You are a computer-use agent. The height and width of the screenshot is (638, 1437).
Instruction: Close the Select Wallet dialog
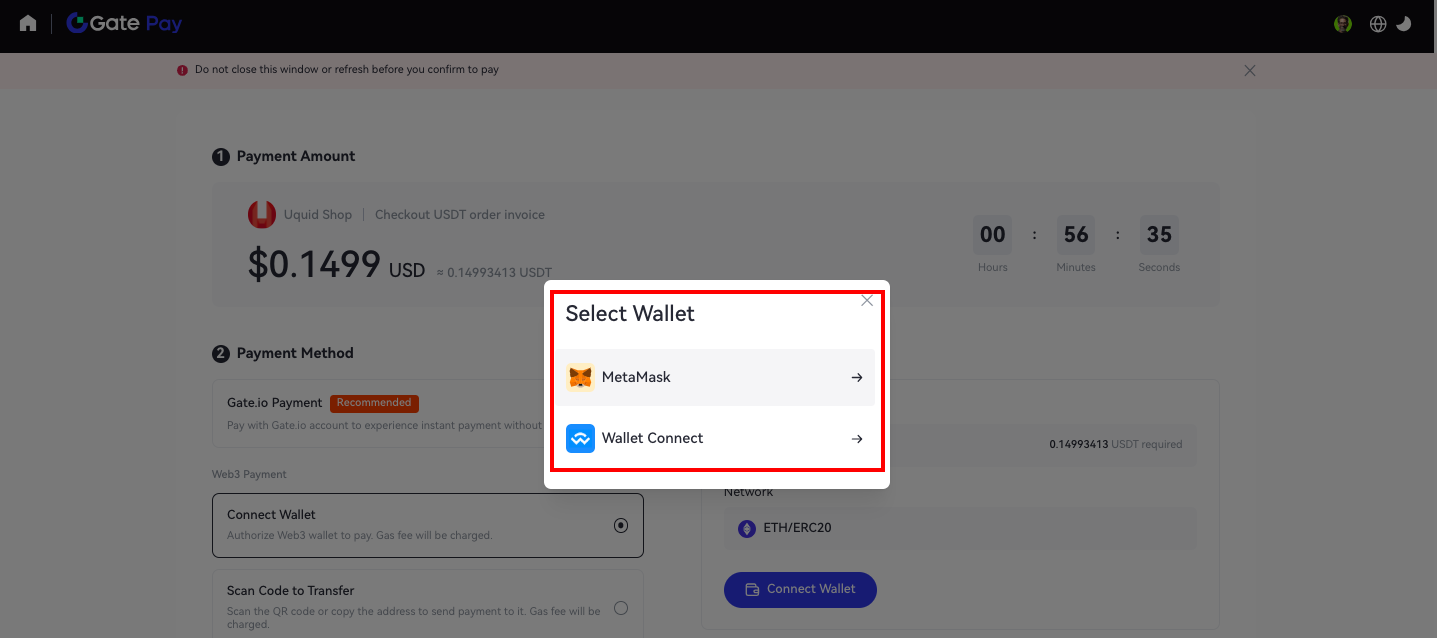[867, 300]
